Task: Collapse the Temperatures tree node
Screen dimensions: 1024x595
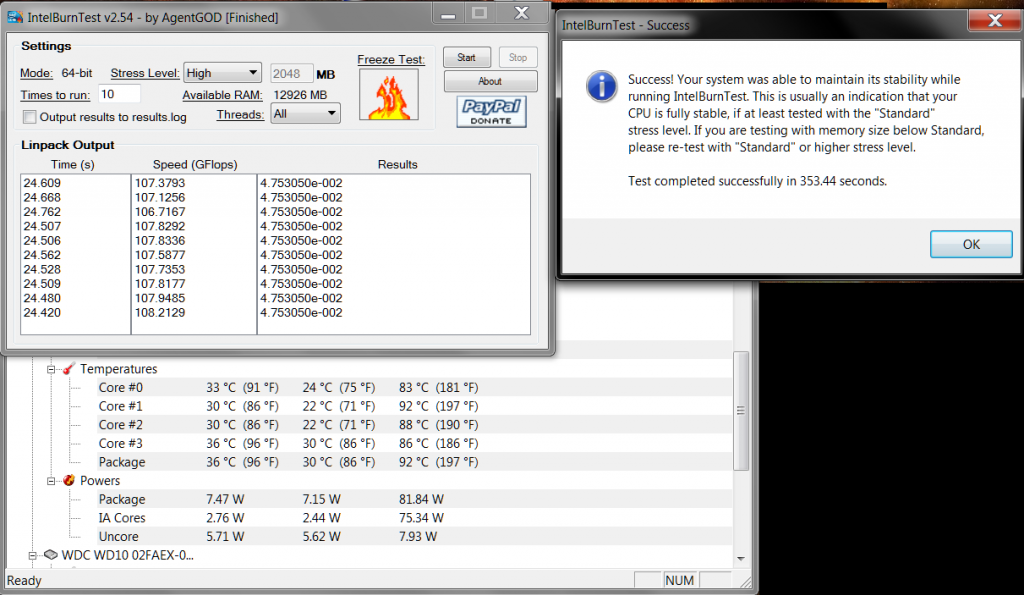Action: [x=51, y=370]
